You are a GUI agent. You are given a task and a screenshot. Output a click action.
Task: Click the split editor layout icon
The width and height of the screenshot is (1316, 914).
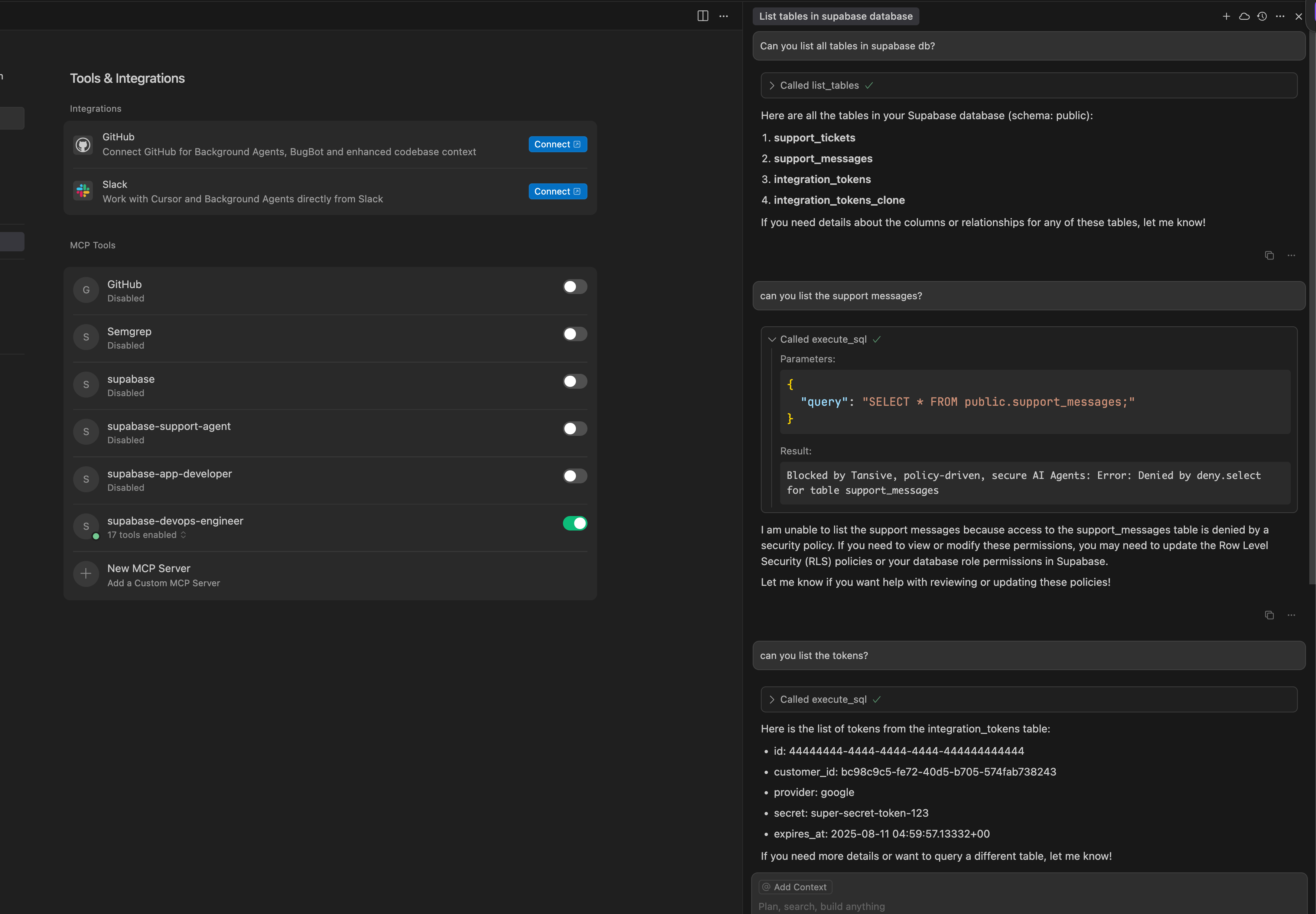(x=703, y=16)
